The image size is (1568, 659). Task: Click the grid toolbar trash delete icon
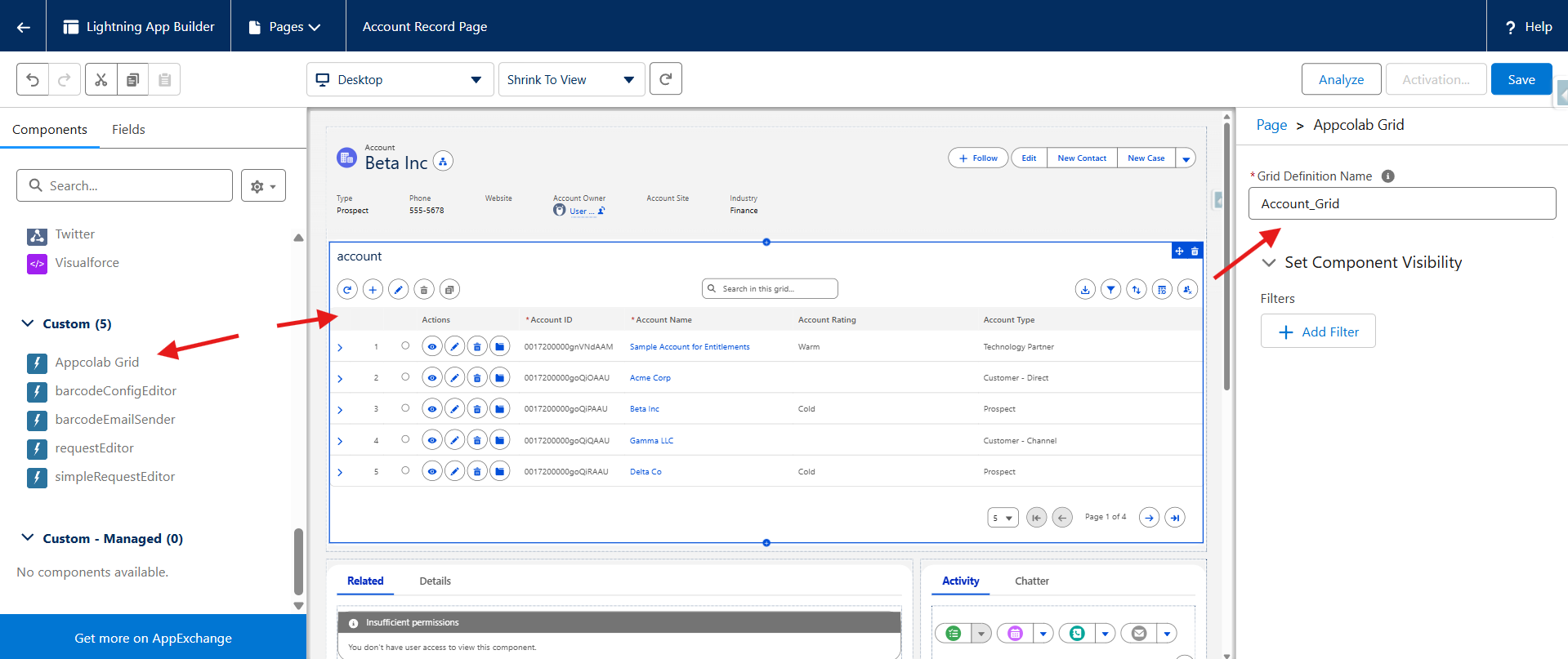tap(423, 289)
